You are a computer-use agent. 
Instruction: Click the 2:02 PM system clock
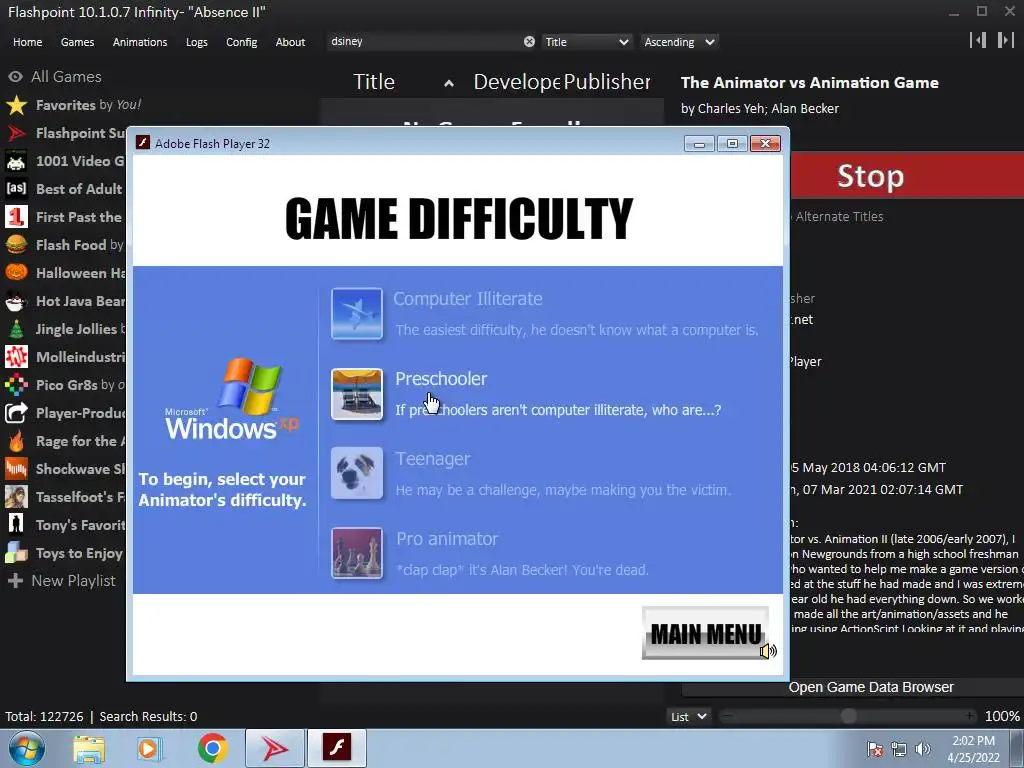click(x=973, y=741)
